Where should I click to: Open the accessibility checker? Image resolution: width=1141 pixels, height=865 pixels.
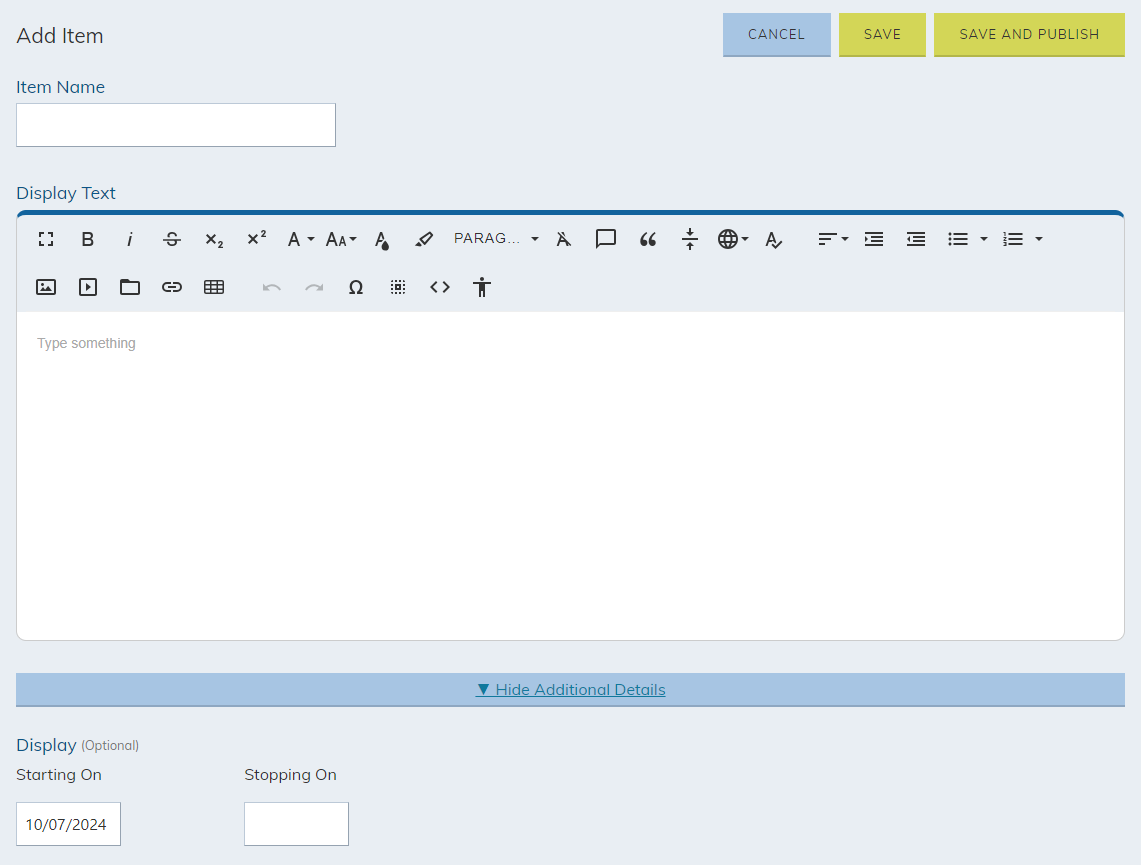[x=482, y=287]
